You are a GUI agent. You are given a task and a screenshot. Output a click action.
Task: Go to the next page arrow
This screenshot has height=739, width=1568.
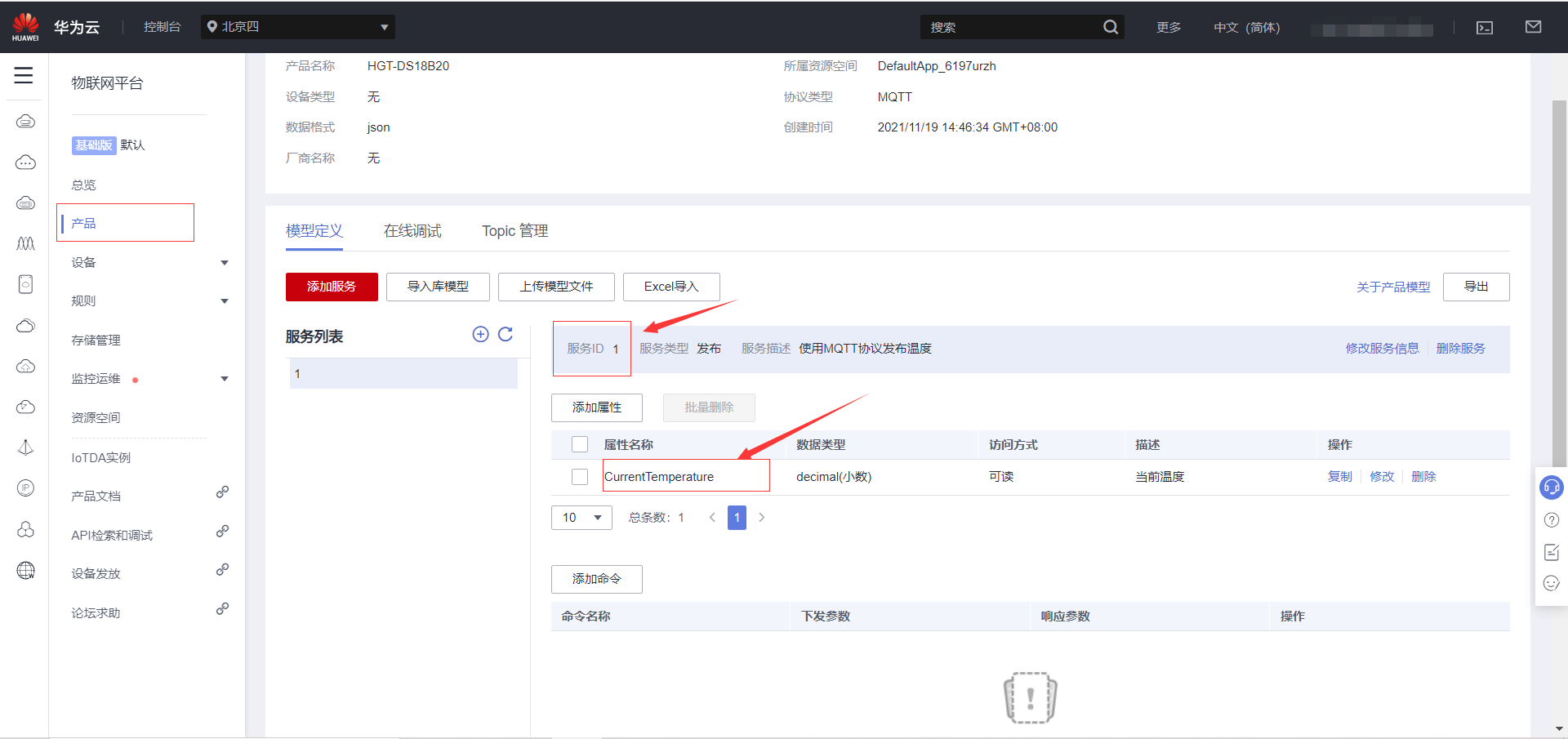coord(762,517)
